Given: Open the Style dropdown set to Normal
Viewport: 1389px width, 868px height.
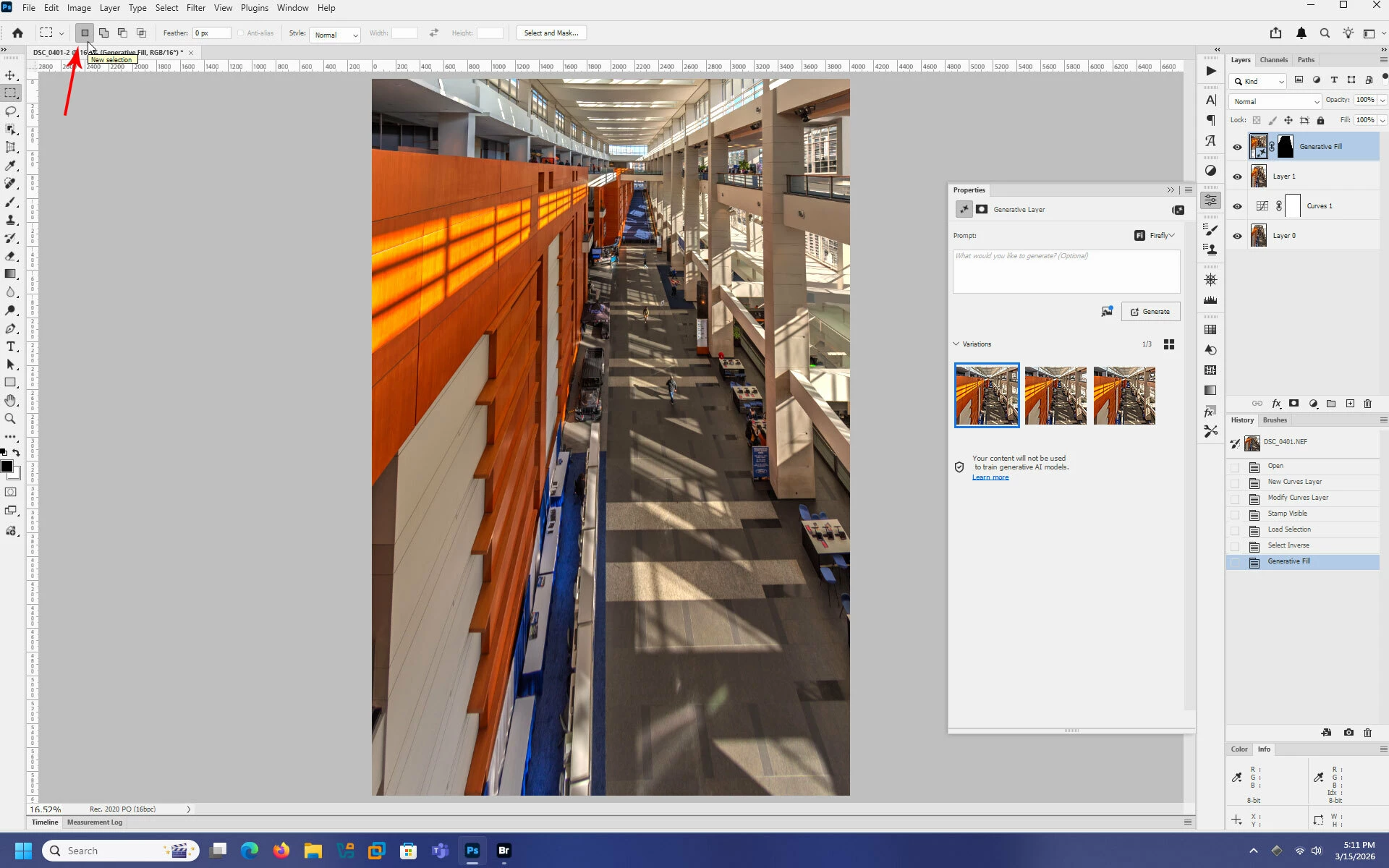Looking at the screenshot, I should coord(335,35).
